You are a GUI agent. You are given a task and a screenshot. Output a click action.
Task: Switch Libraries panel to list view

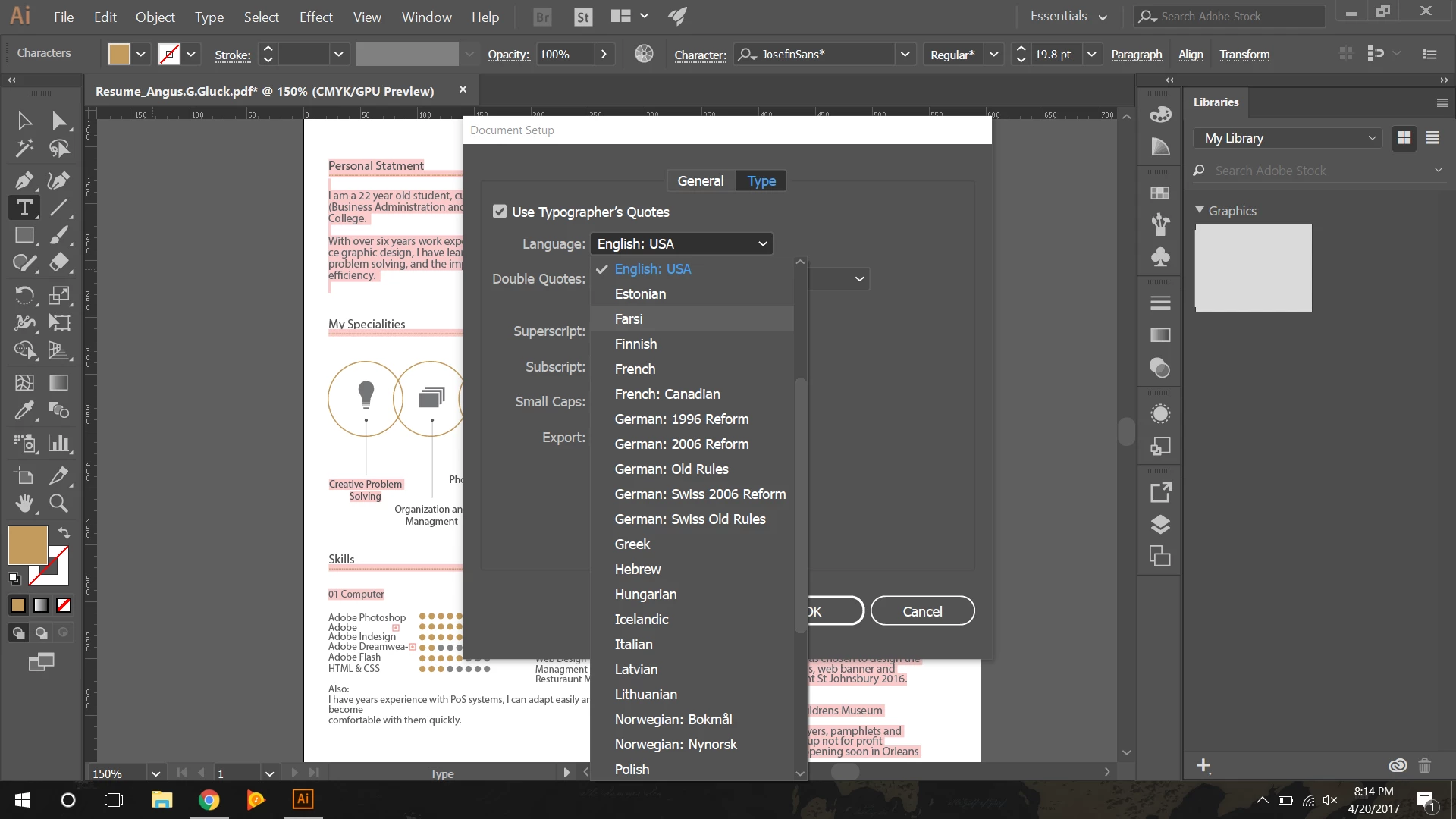(x=1432, y=138)
